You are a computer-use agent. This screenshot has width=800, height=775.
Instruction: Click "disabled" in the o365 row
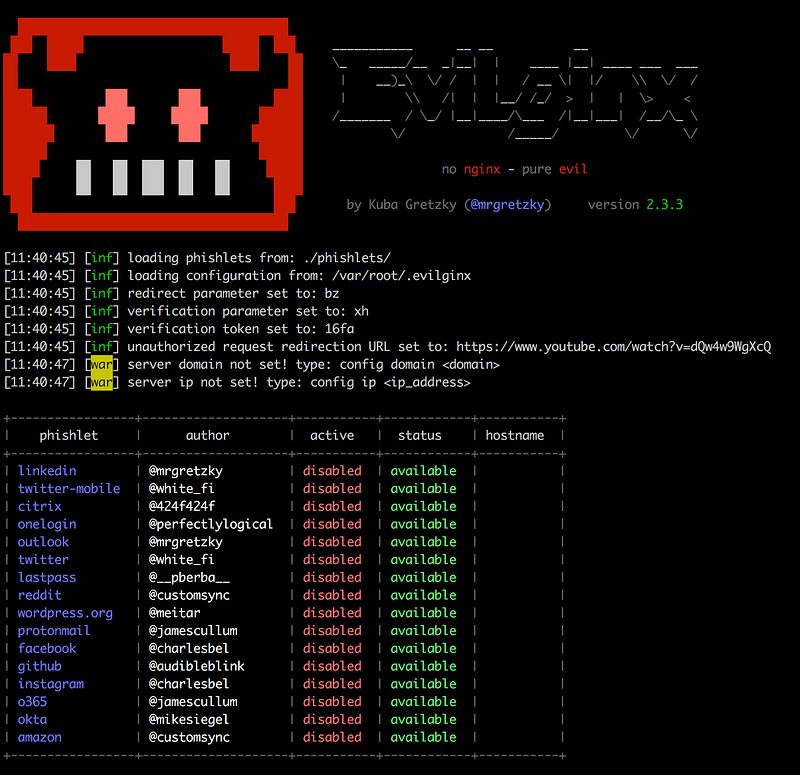[332, 702]
